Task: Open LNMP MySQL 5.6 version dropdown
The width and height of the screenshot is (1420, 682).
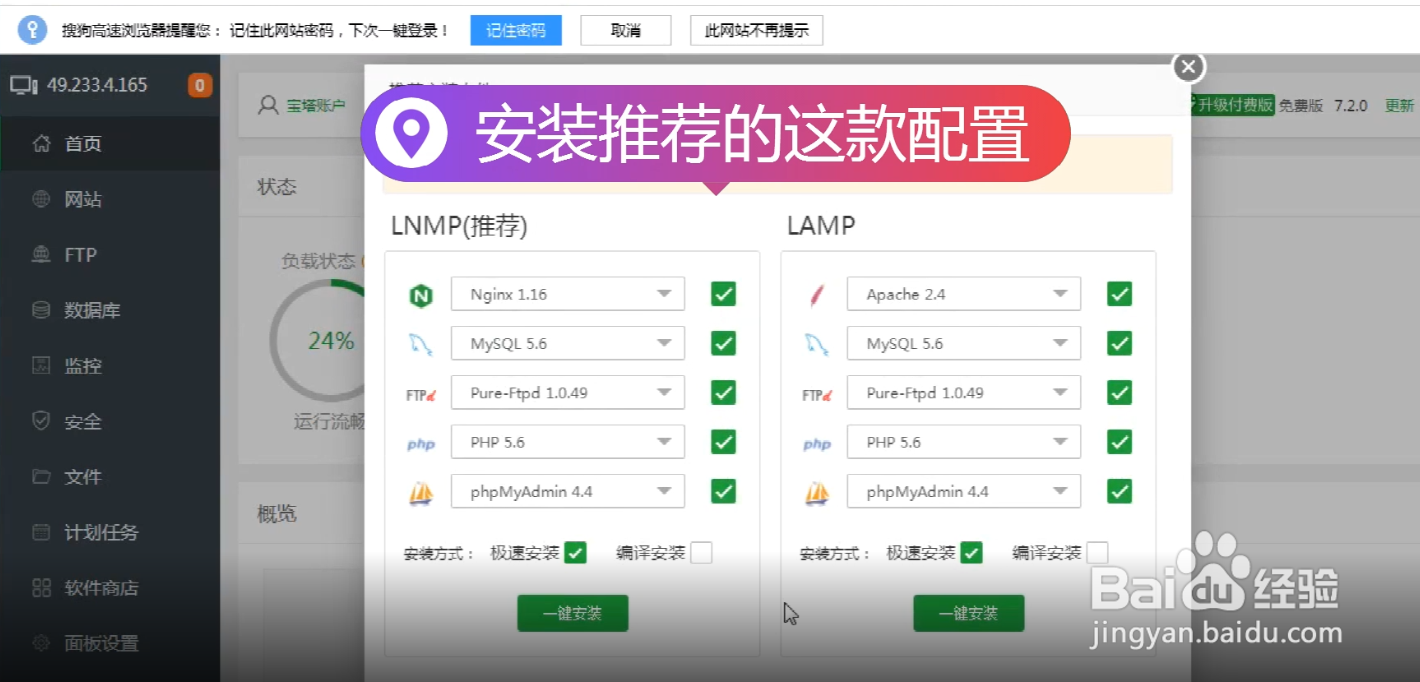Action: (x=568, y=343)
